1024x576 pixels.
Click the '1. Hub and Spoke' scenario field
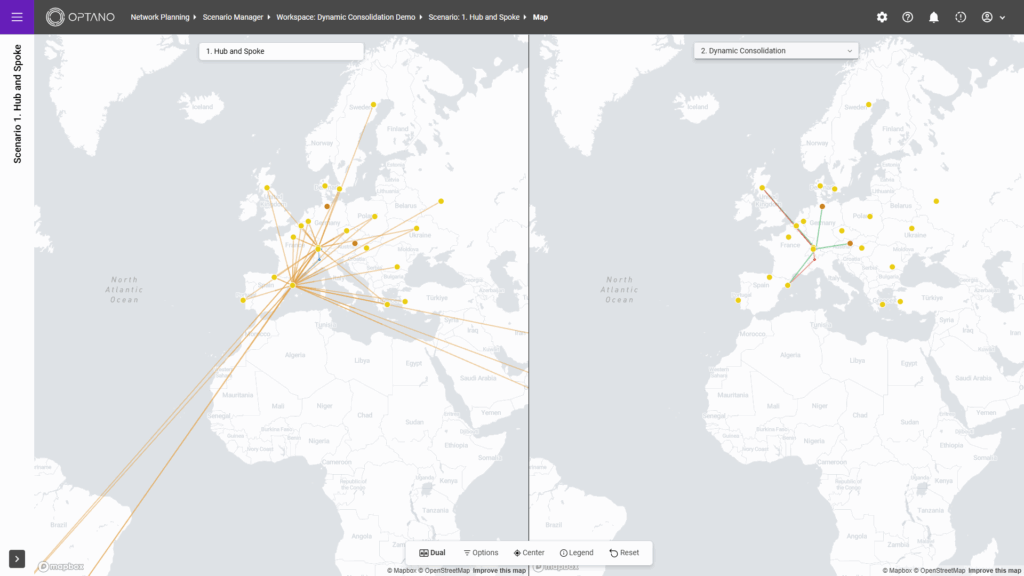[x=280, y=51]
